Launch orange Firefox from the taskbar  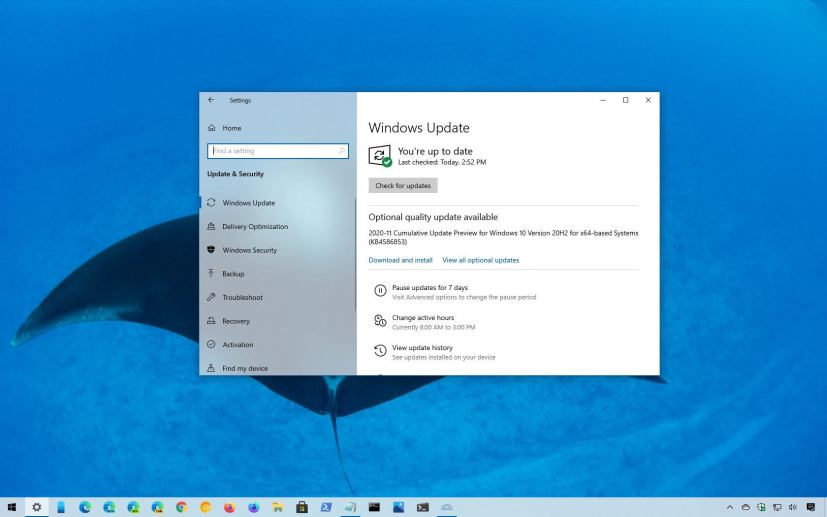click(229, 508)
